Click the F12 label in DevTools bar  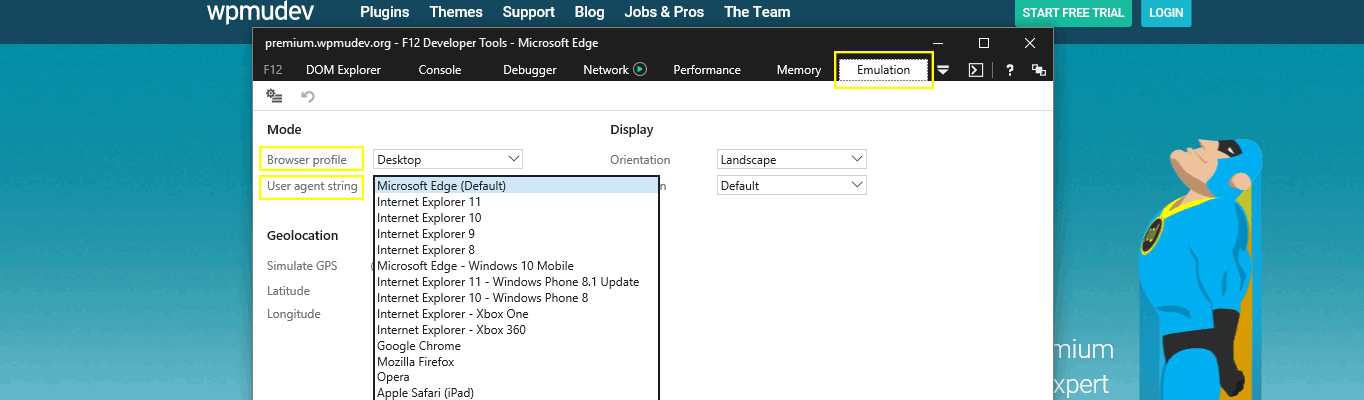coord(272,70)
